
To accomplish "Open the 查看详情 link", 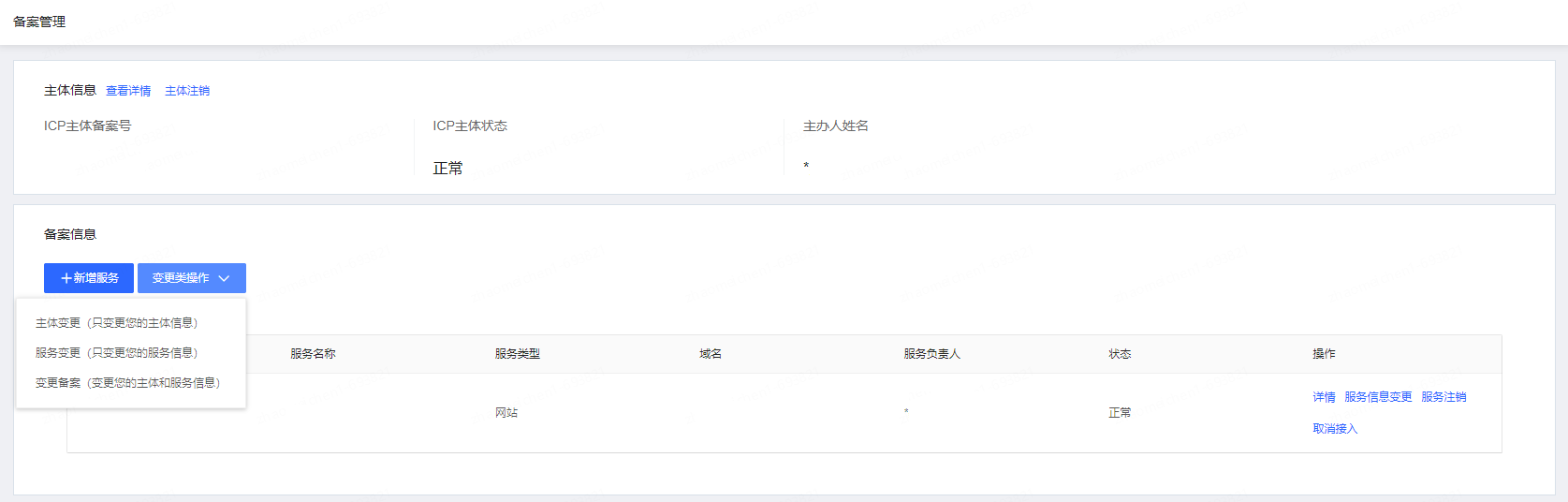I will tap(128, 91).
